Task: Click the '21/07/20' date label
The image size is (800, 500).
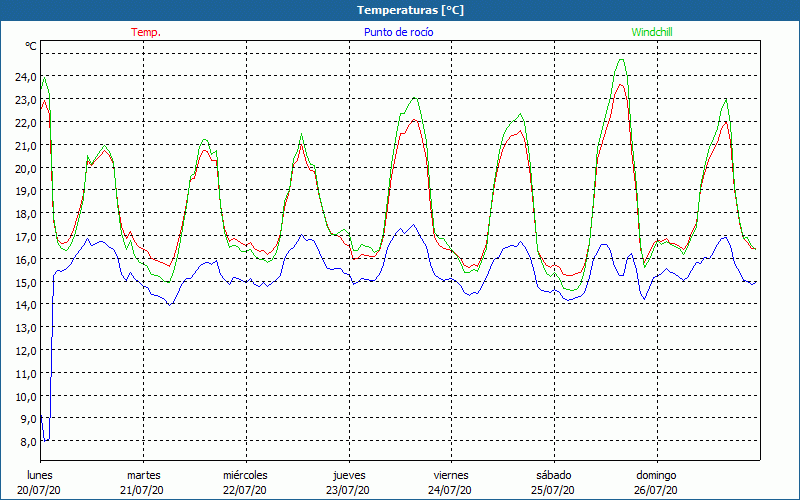Action: tap(142, 490)
